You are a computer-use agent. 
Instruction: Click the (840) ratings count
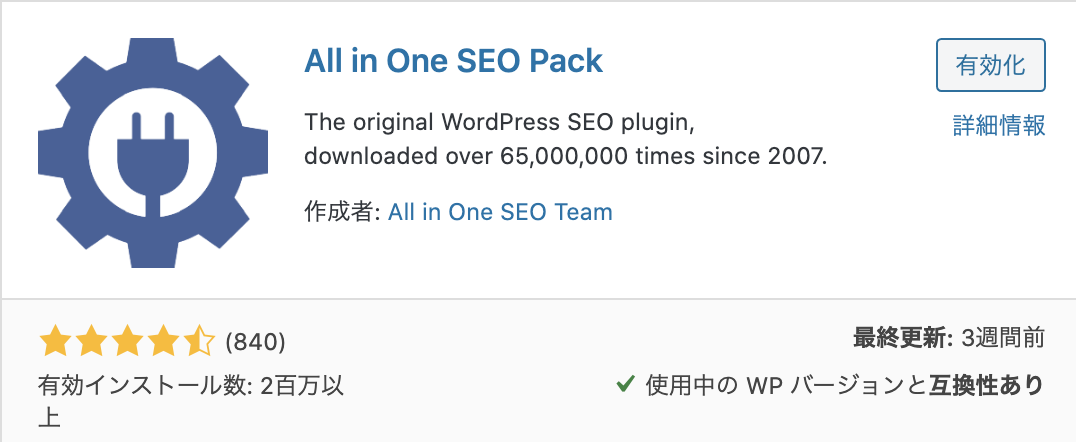click(x=255, y=342)
